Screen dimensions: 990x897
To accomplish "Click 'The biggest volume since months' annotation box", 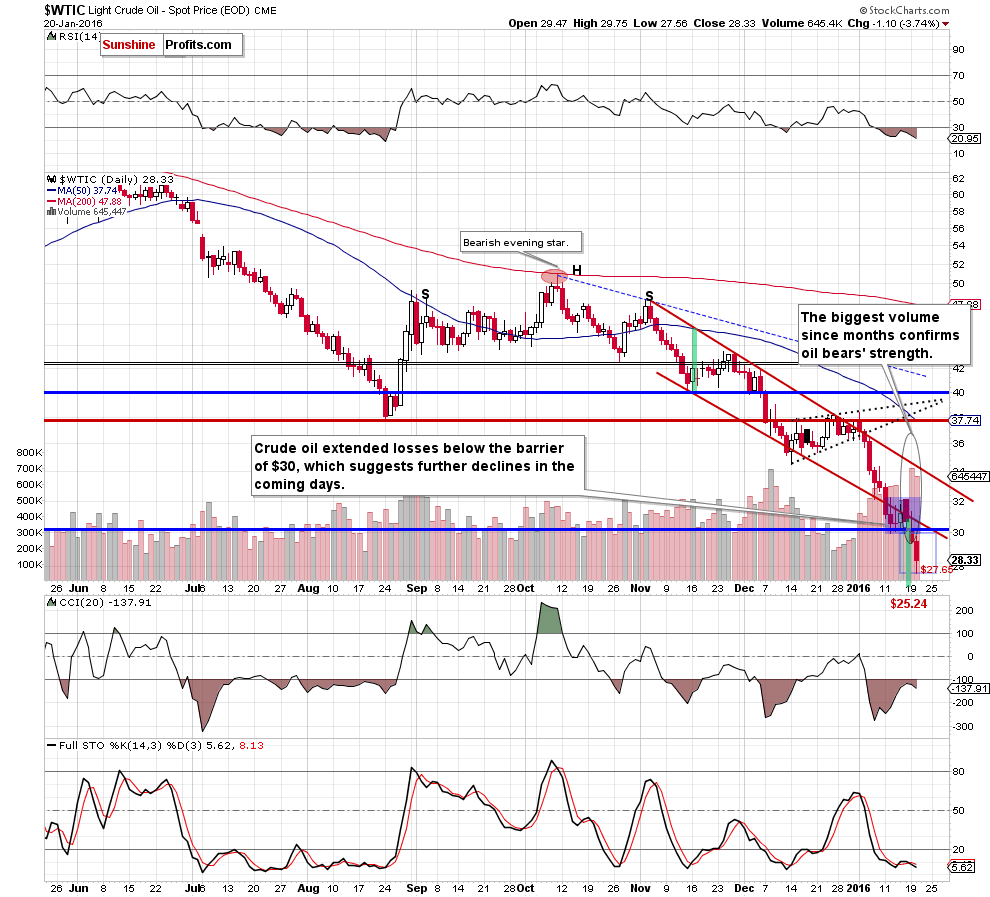I will tap(884, 335).
